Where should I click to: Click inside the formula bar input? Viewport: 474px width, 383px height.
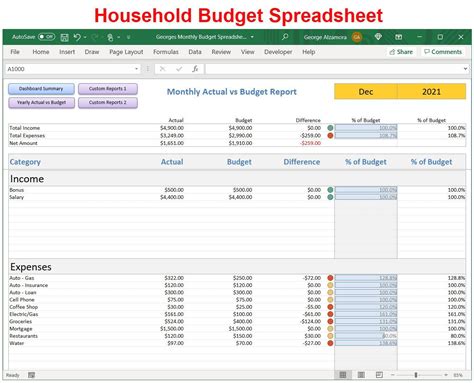[333, 69]
